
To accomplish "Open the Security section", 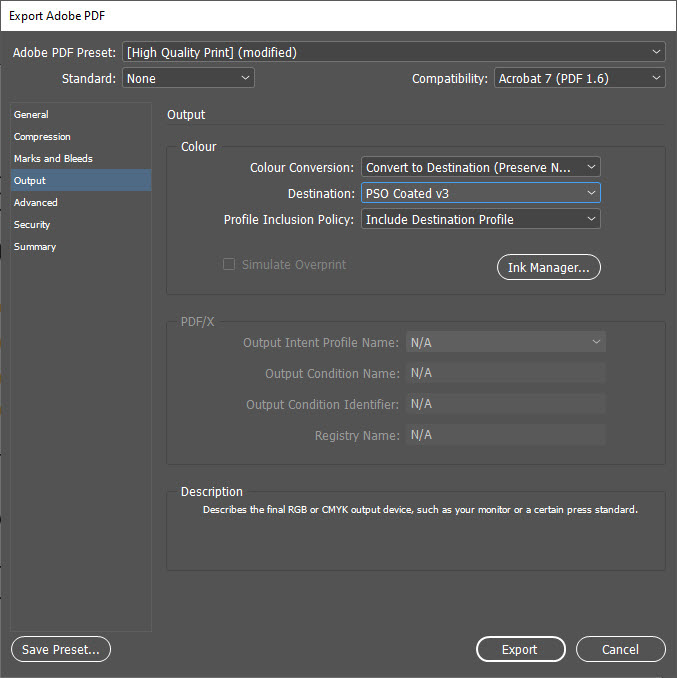I will (81, 224).
